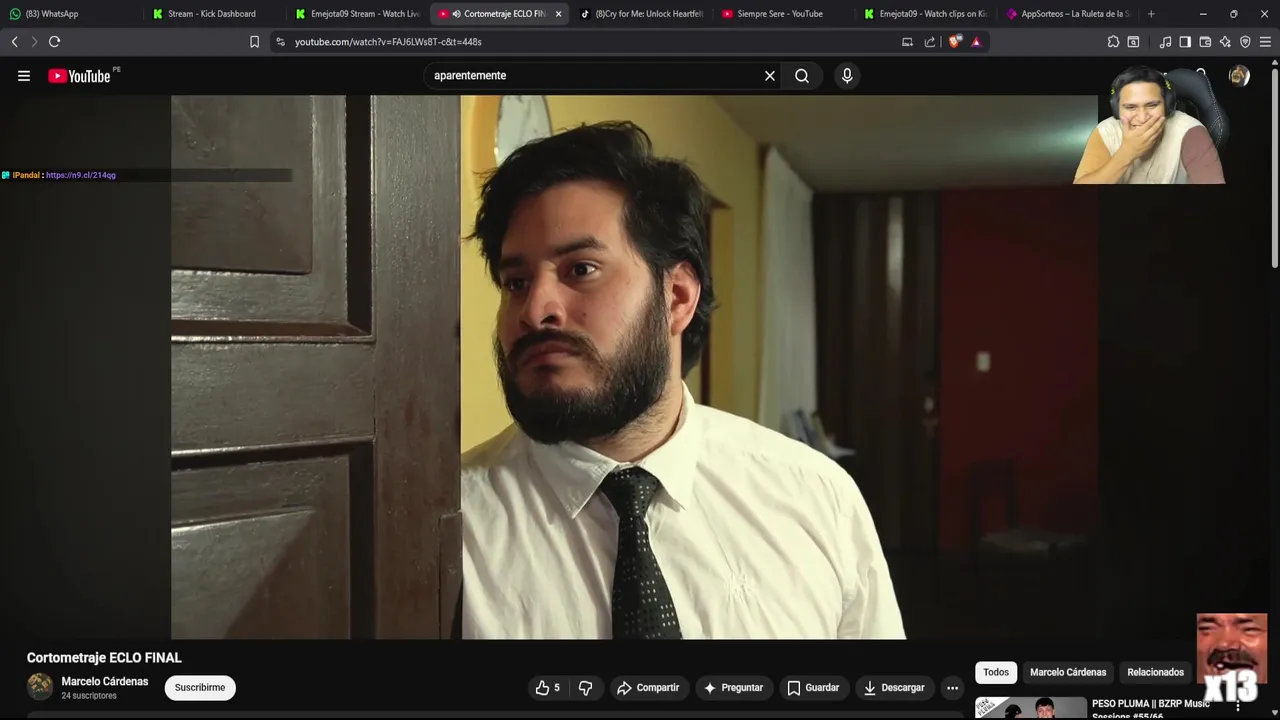Open a new browser tab
The image size is (1280, 720).
click(1151, 14)
